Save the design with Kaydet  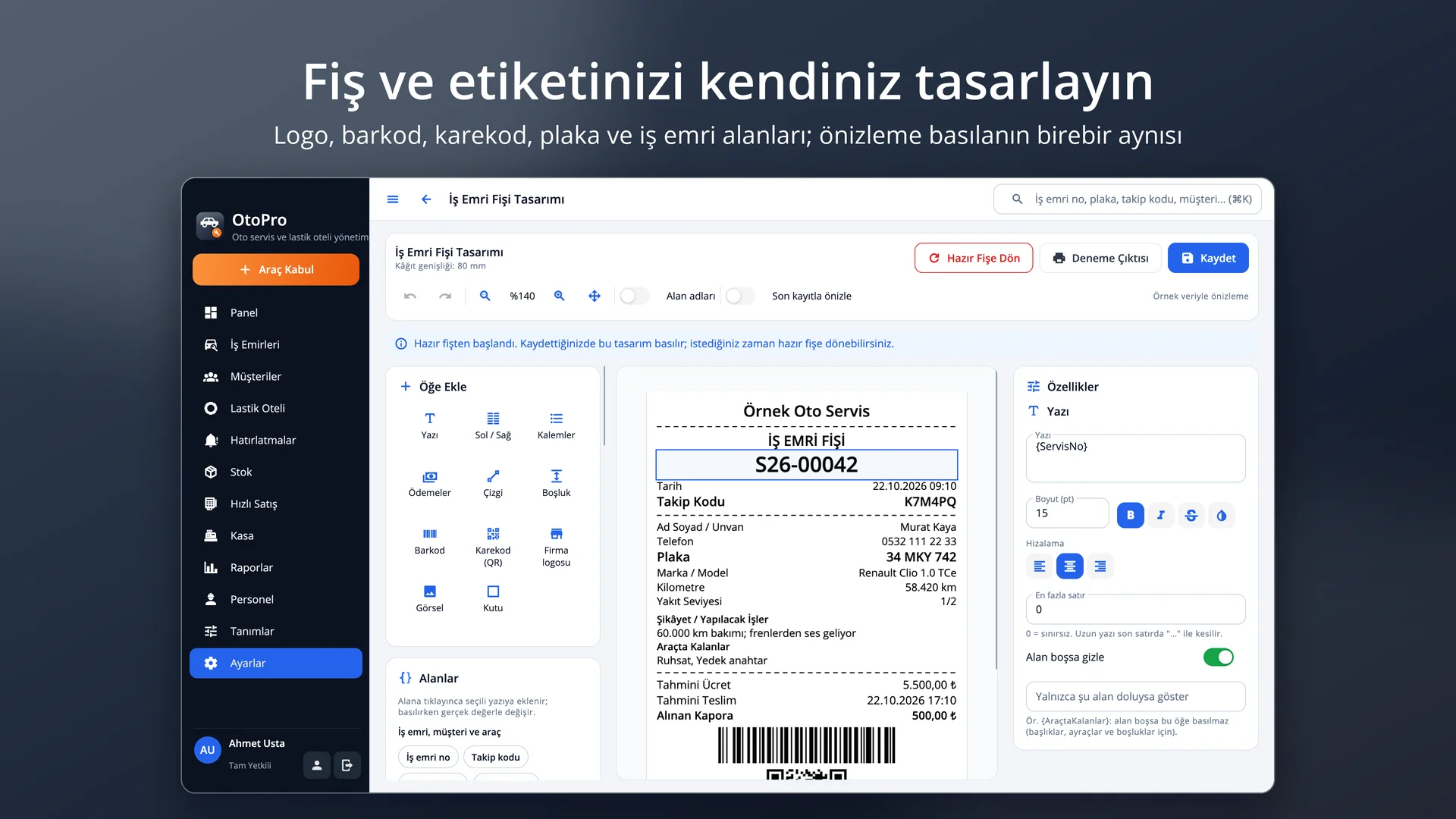click(x=1208, y=258)
